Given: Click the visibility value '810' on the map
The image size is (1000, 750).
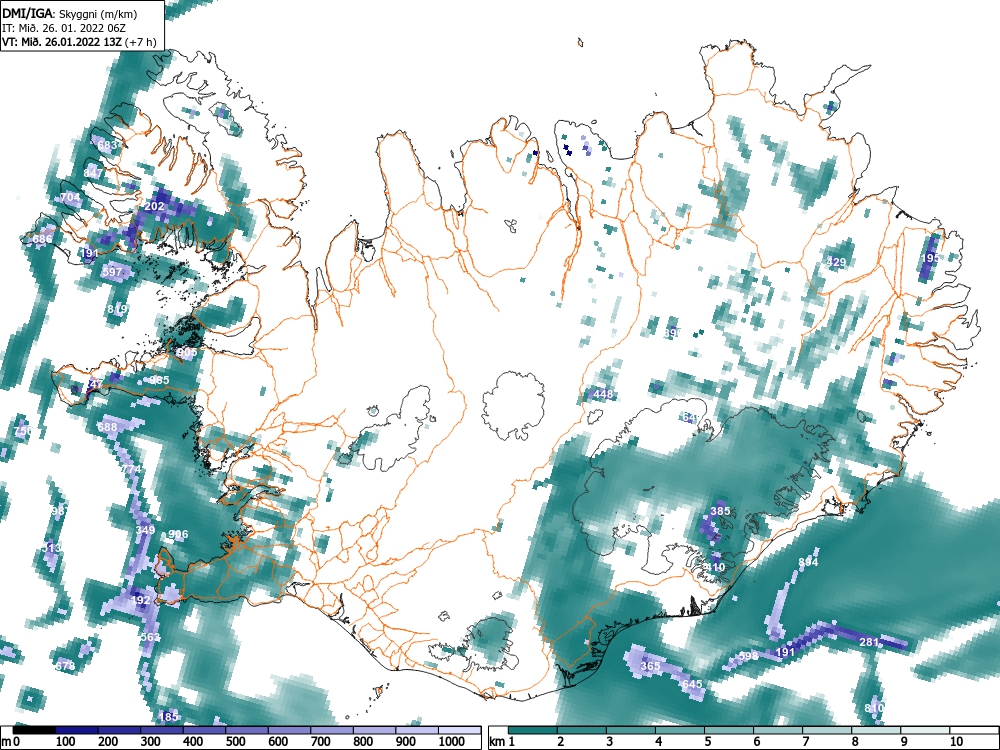Looking at the screenshot, I should (874, 709).
